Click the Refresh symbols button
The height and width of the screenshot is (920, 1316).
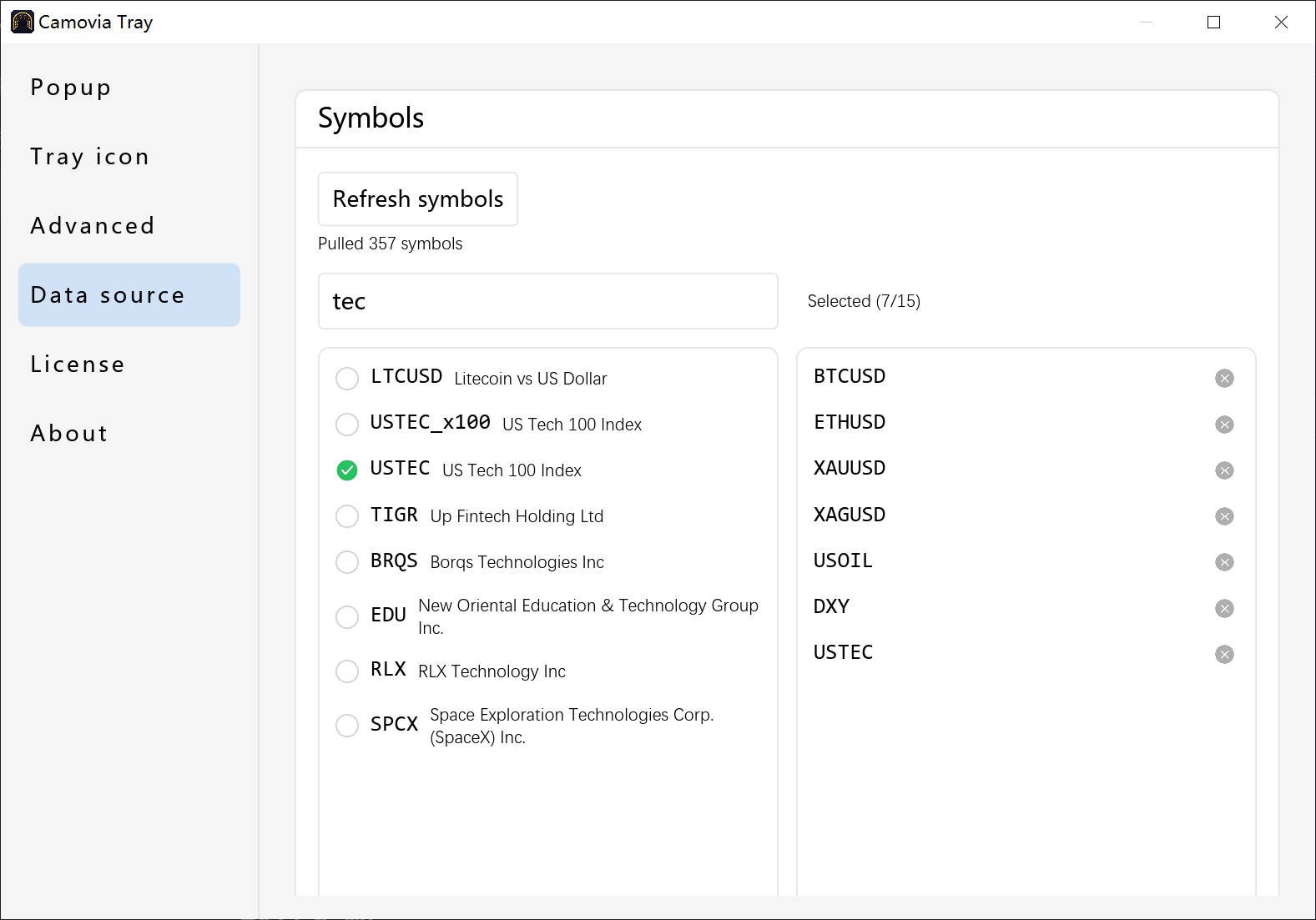(418, 199)
